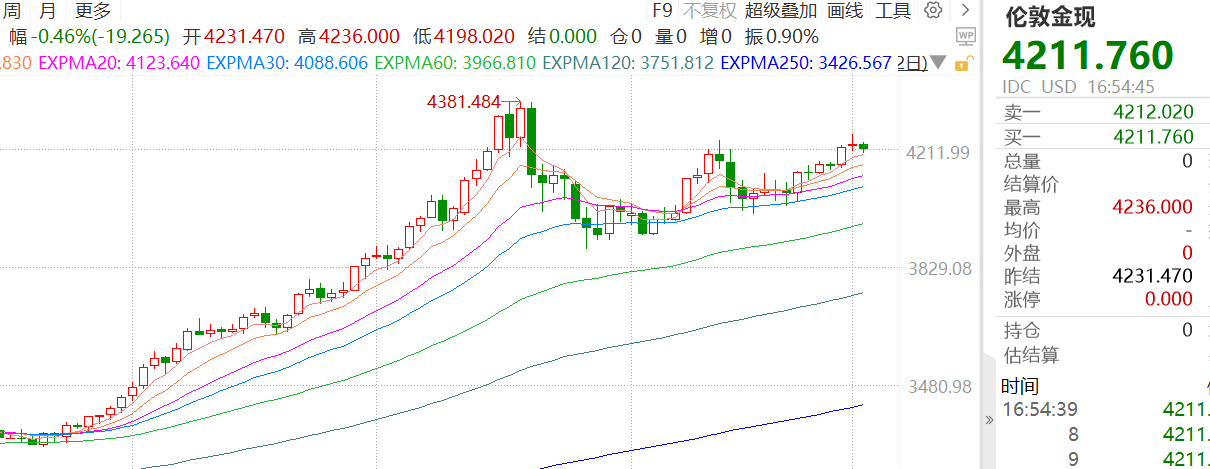Viewport: 1210px width, 469px height.
Task: Click the EXPMA120 indicator value
Action: (x=628, y=63)
